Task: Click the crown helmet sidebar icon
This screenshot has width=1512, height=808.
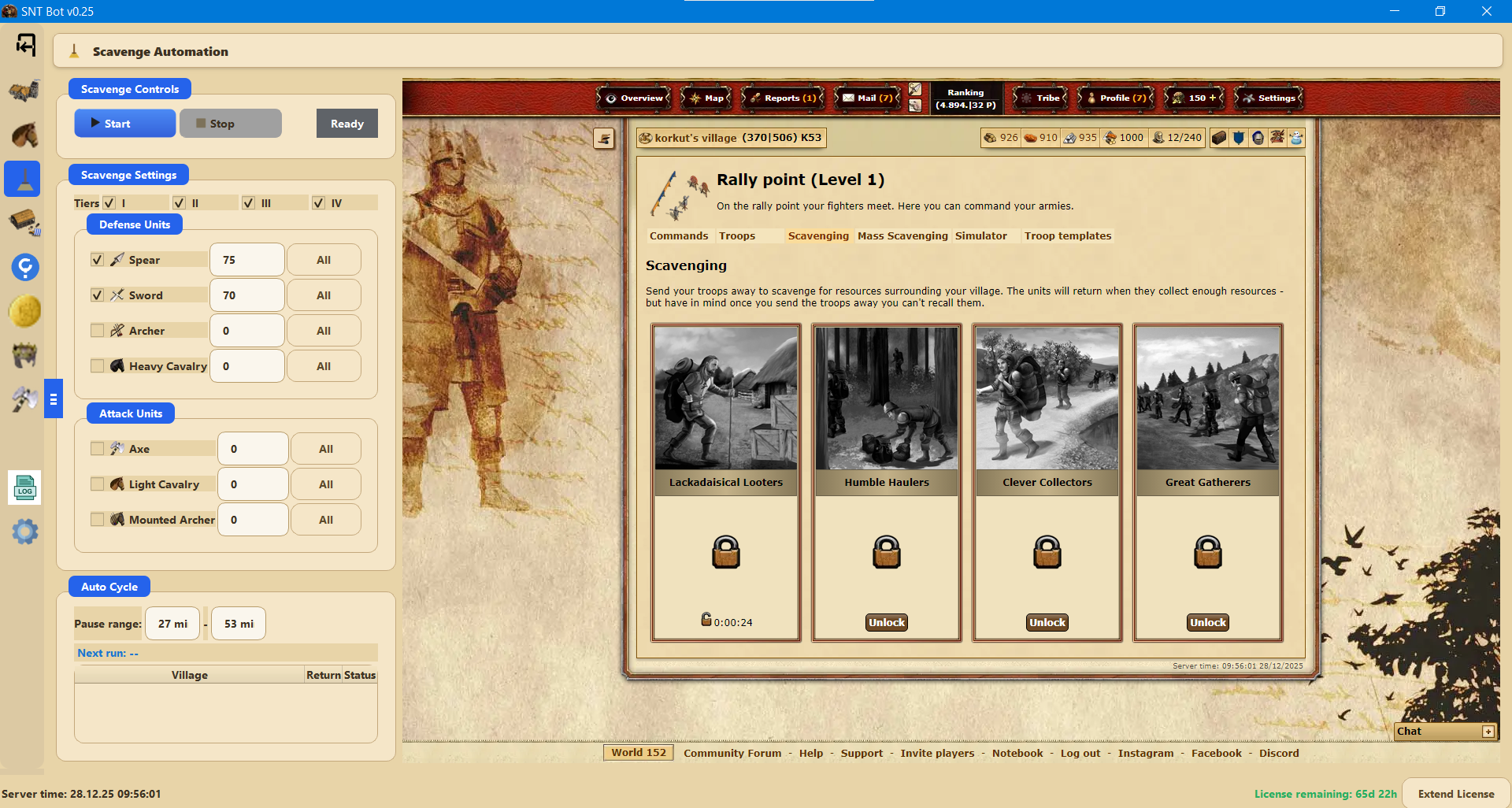Action: pos(24,355)
